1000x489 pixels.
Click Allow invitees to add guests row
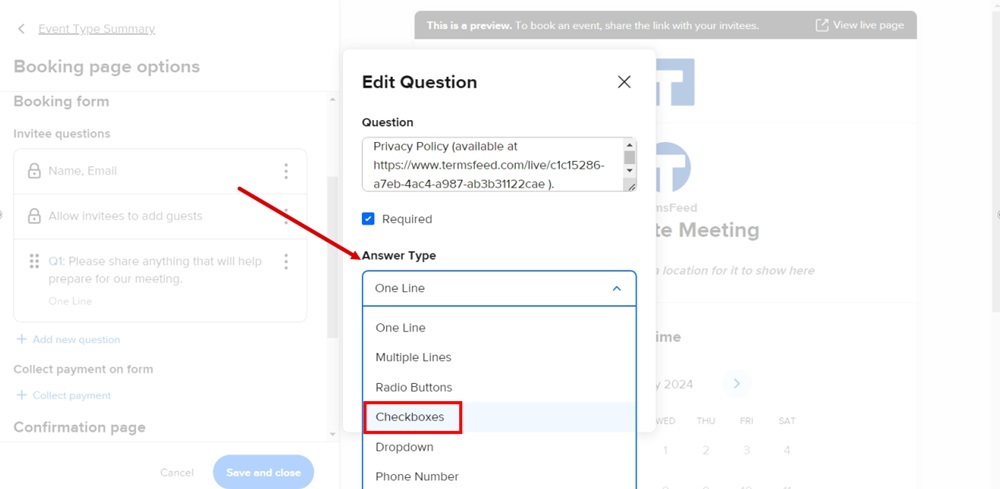[160, 216]
